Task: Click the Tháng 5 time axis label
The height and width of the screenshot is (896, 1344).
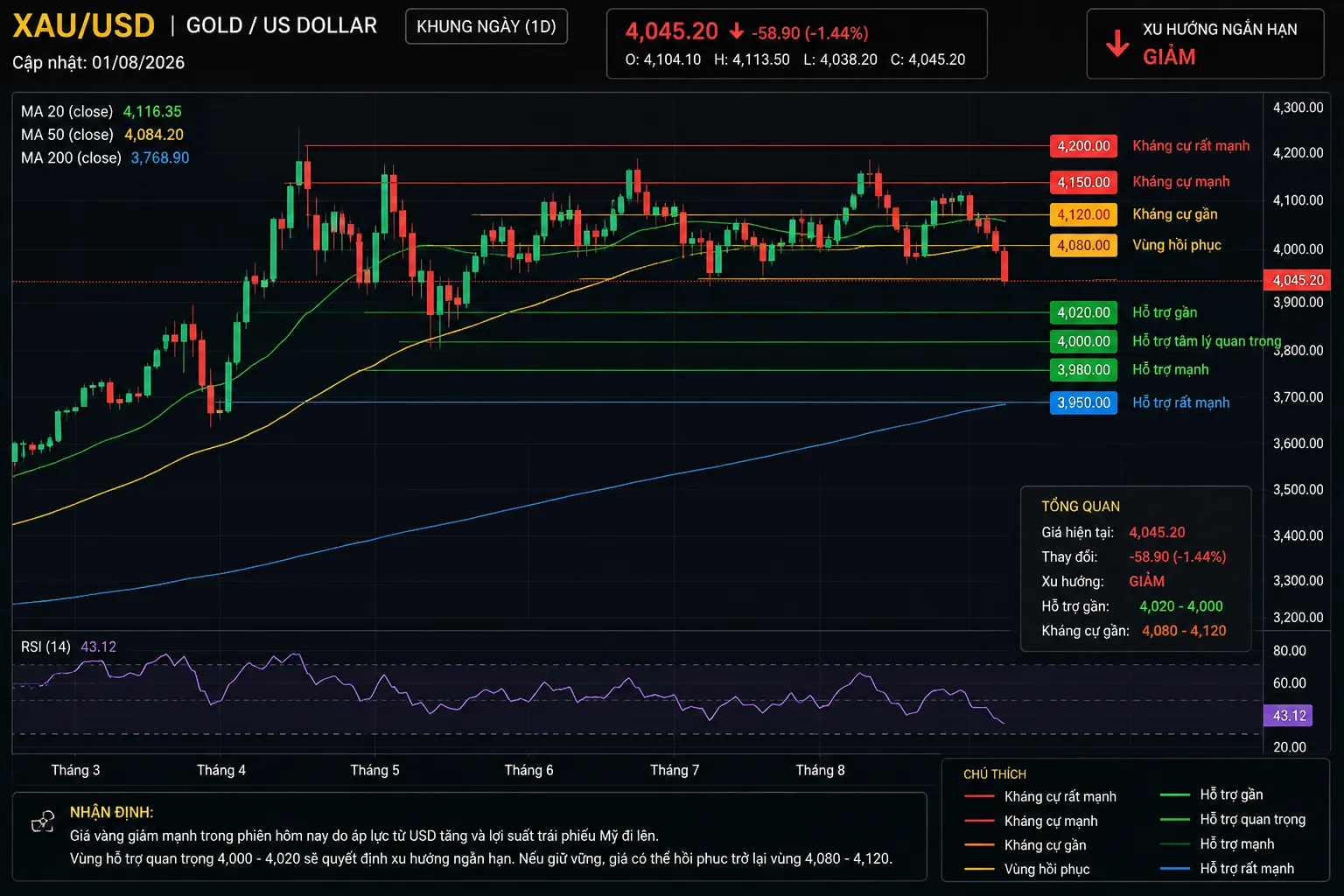Action: [374, 770]
